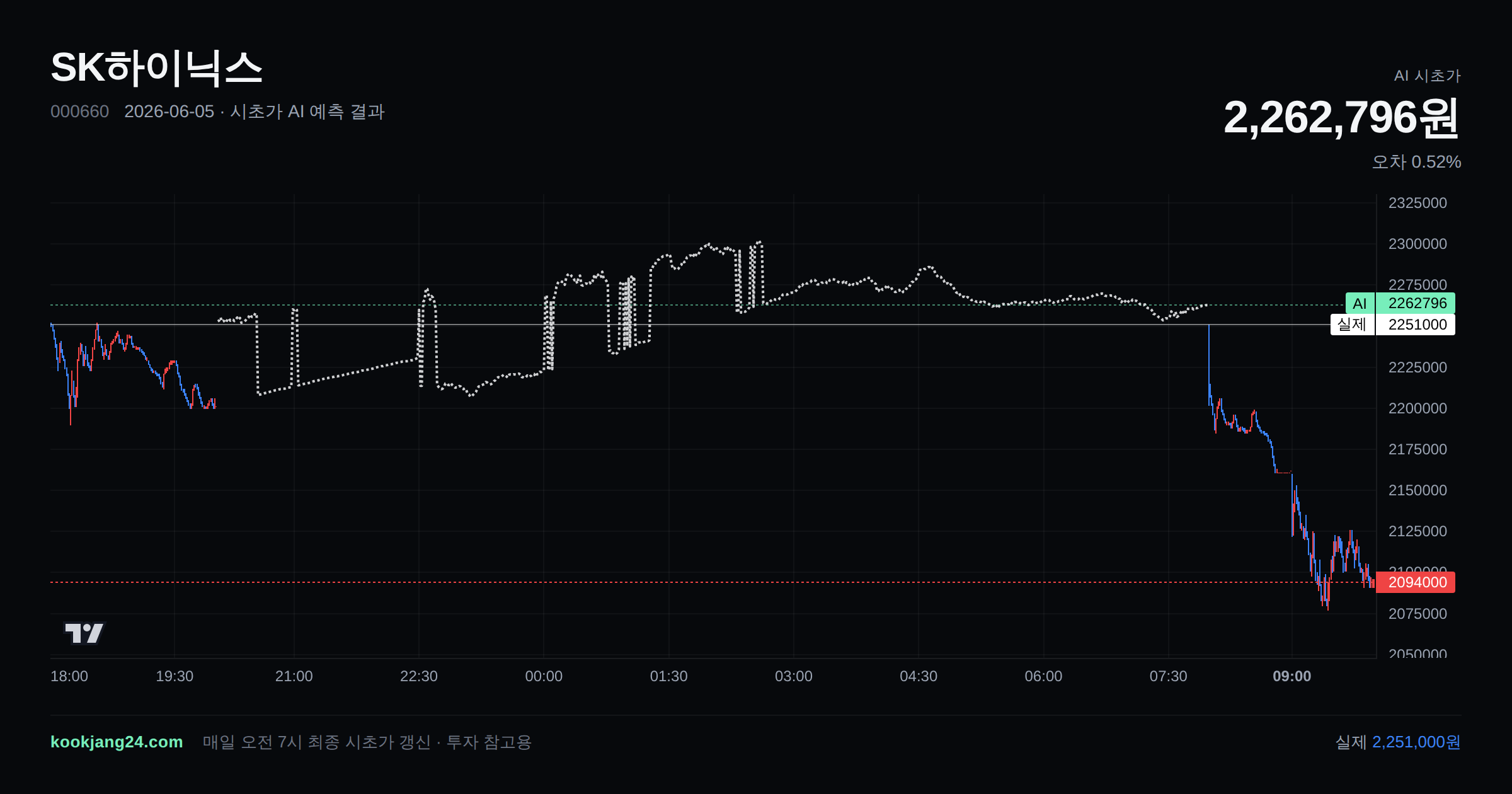Click the 18:00 time axis label
This screenshot has width=1512, height=794.
[69, 676]
